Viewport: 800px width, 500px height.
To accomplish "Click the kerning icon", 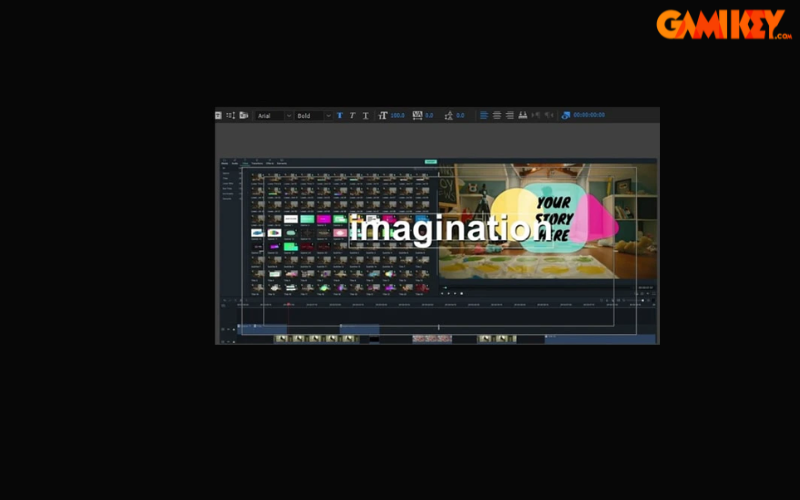I will pos(417,115).
